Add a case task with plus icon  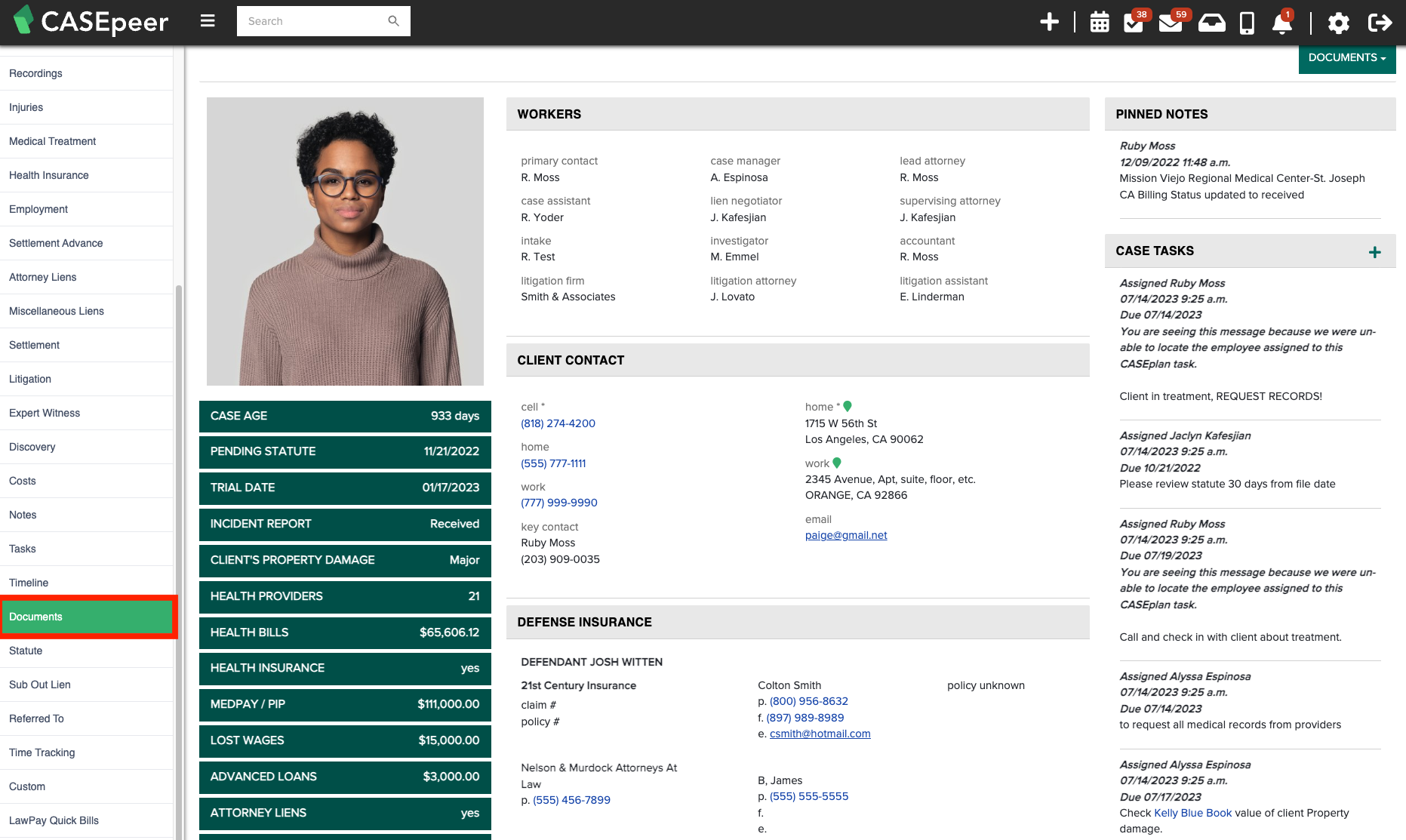[x=1375, y=252]
